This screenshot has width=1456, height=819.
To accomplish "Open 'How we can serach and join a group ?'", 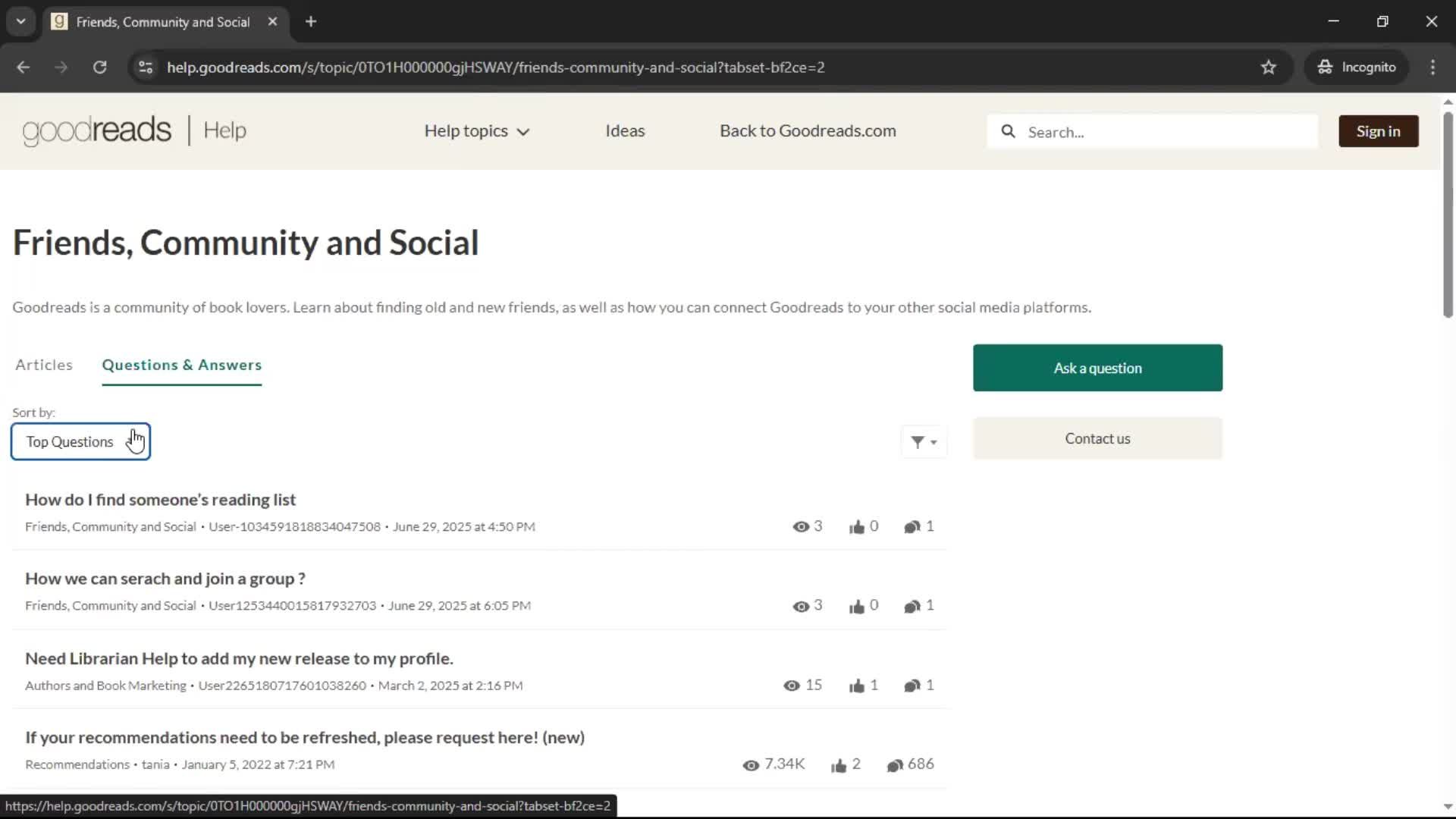I will [x=165, y=579].
